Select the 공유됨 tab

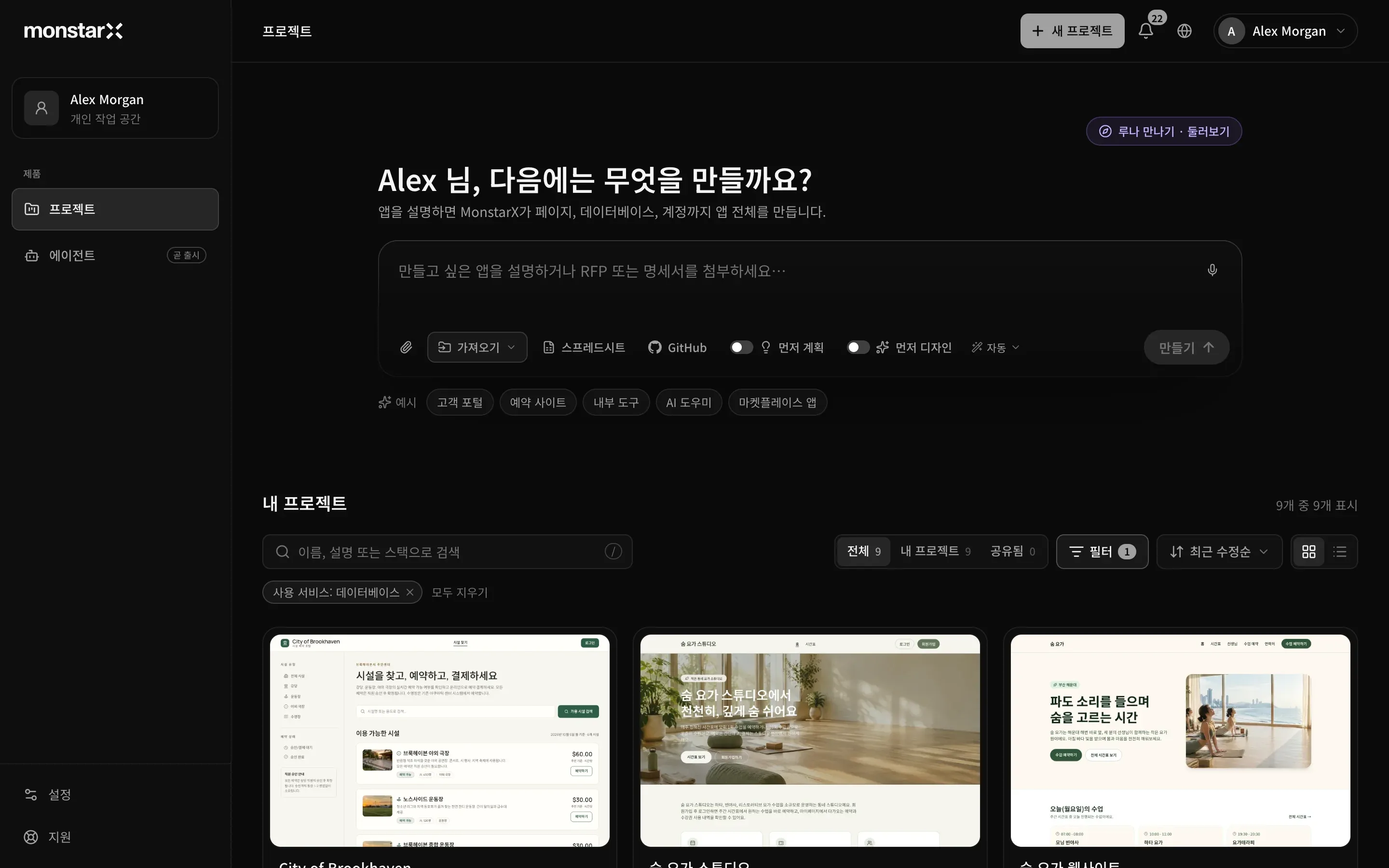pyautogui.click(x=1013, y=552)
